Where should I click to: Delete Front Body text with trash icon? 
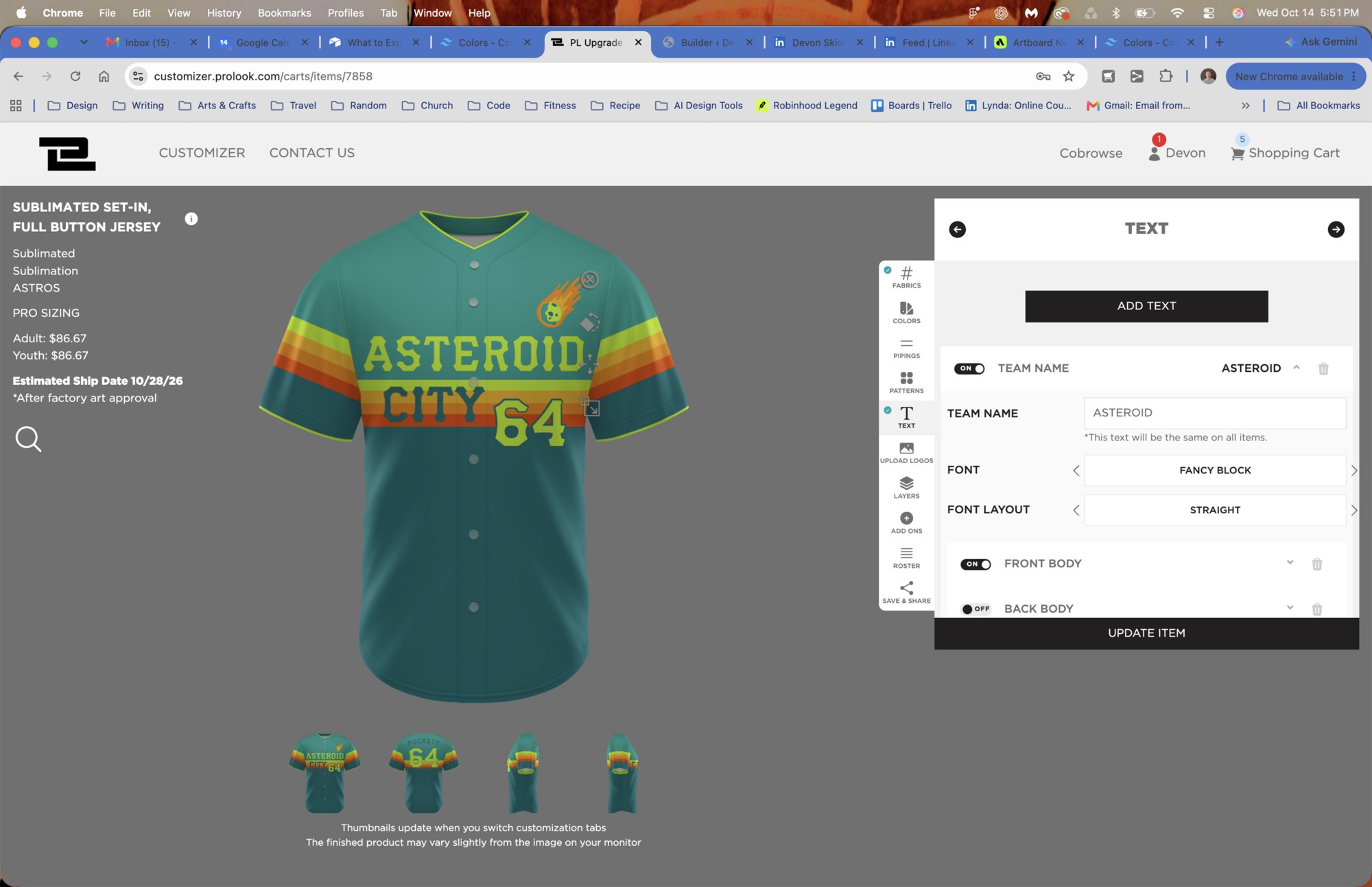(1317, 565)
